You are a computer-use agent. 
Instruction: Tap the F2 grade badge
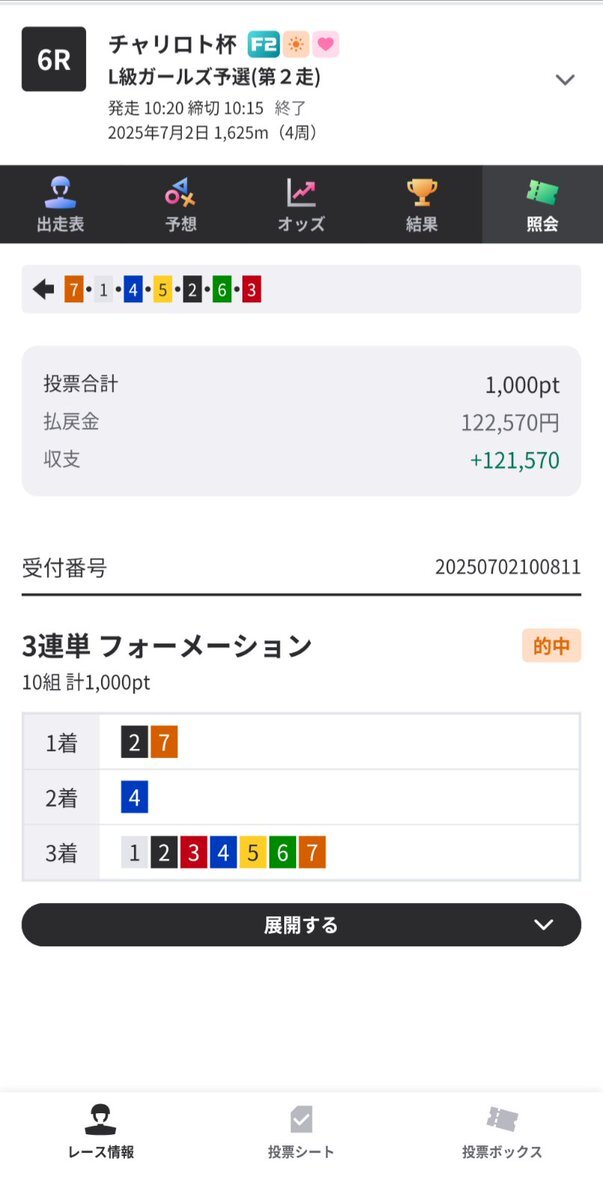[x=263, y=44]
